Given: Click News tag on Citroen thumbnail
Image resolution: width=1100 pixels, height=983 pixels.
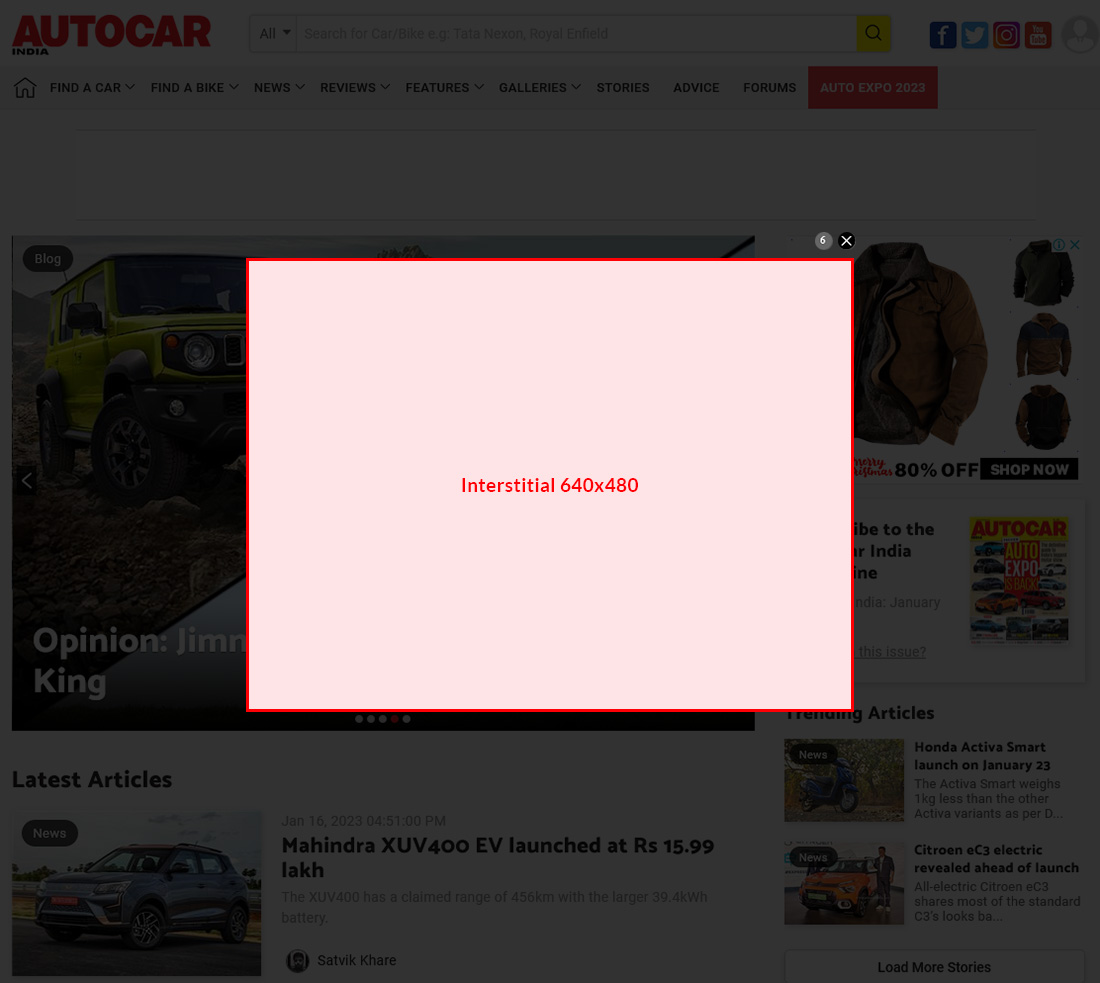Looking at the screenshot, I should (x=813, y=858).
